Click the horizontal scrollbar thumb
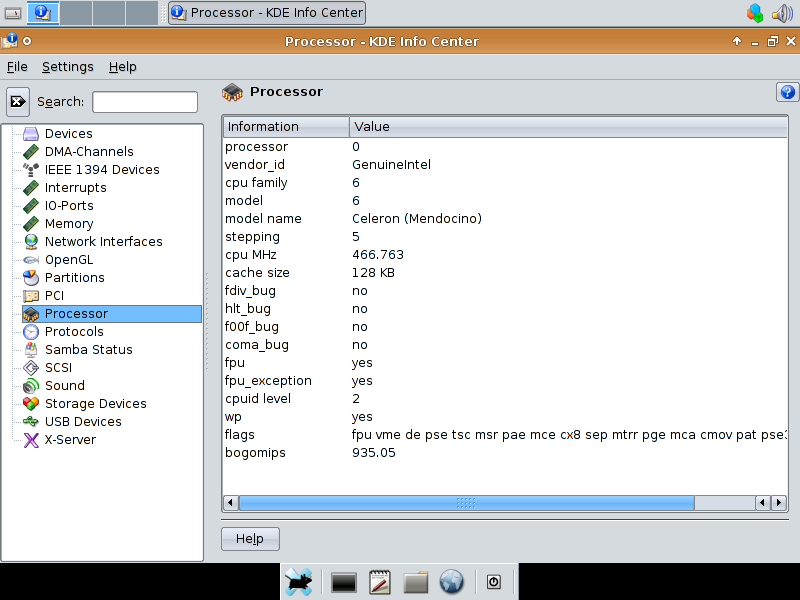The image size is (800, 600). [x=466, y=503]
